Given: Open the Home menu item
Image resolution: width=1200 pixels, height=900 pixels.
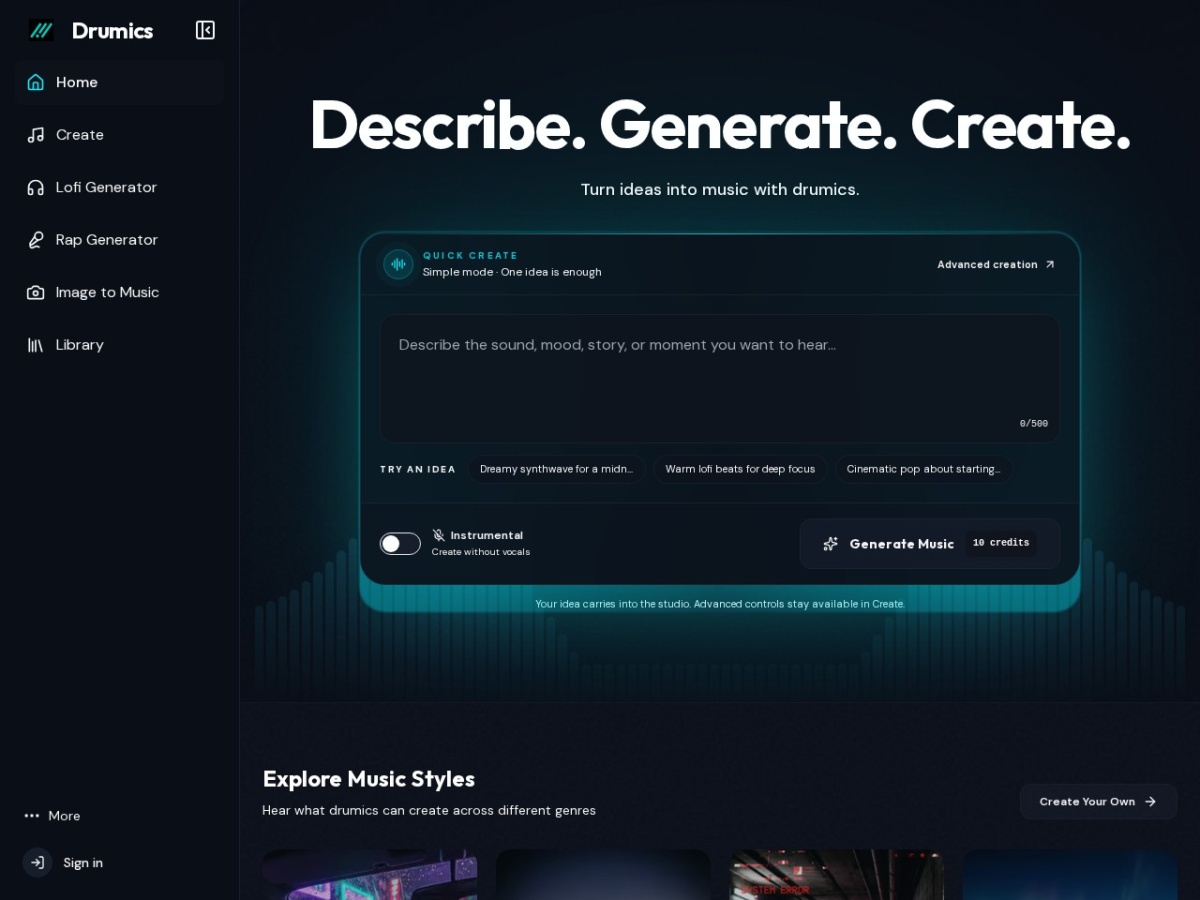Looking at the screenshot, I should click(119, 82).
